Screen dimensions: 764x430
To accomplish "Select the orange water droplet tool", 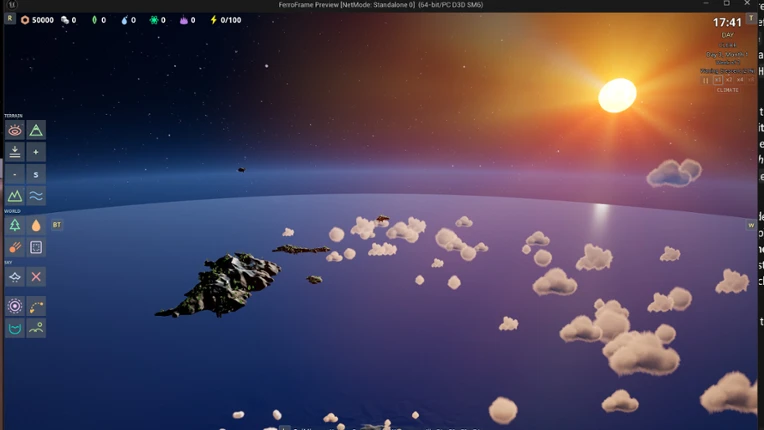I will coord(36,225).
